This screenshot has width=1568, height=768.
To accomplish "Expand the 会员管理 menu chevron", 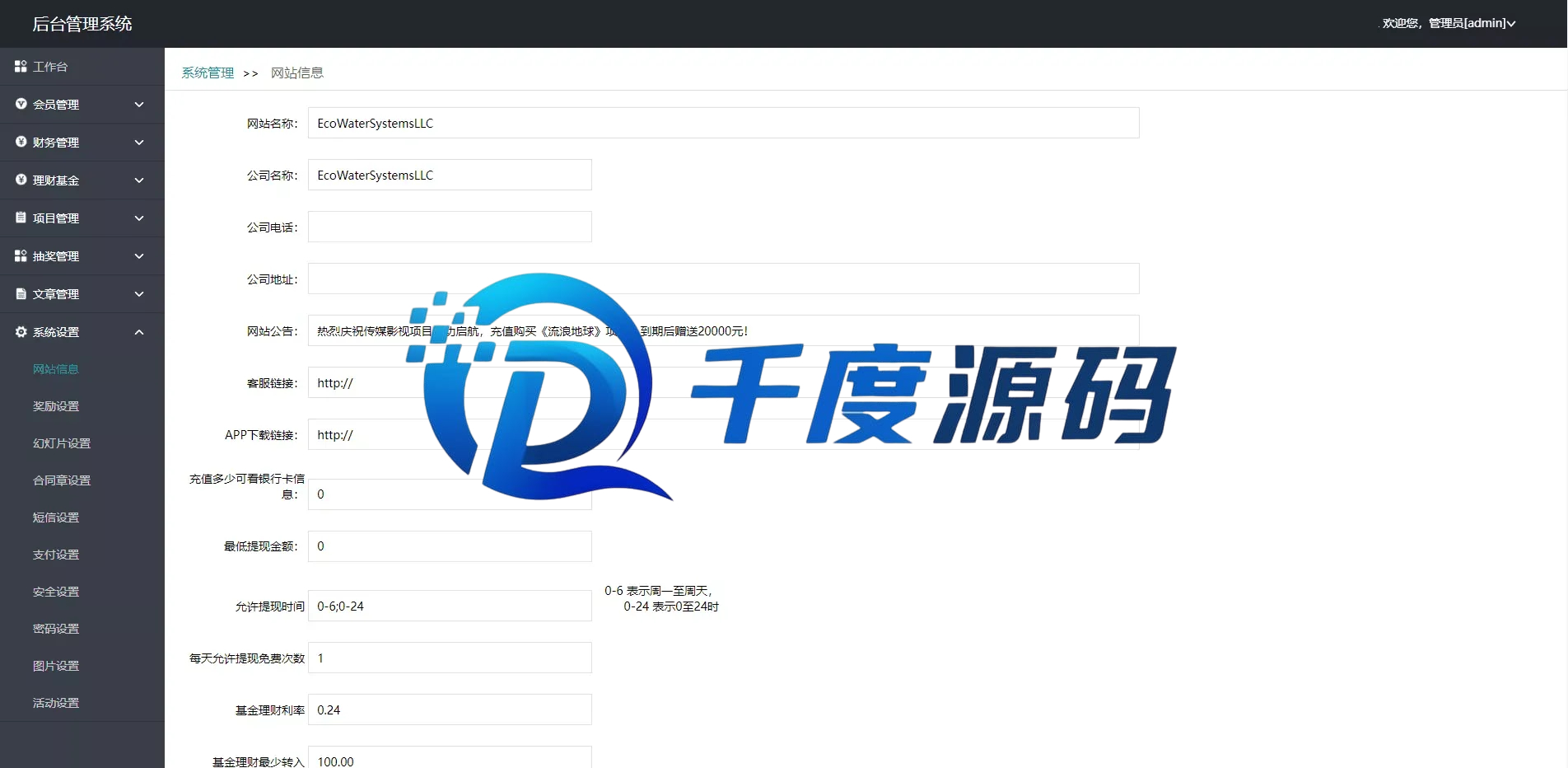I will coord(139,105).
